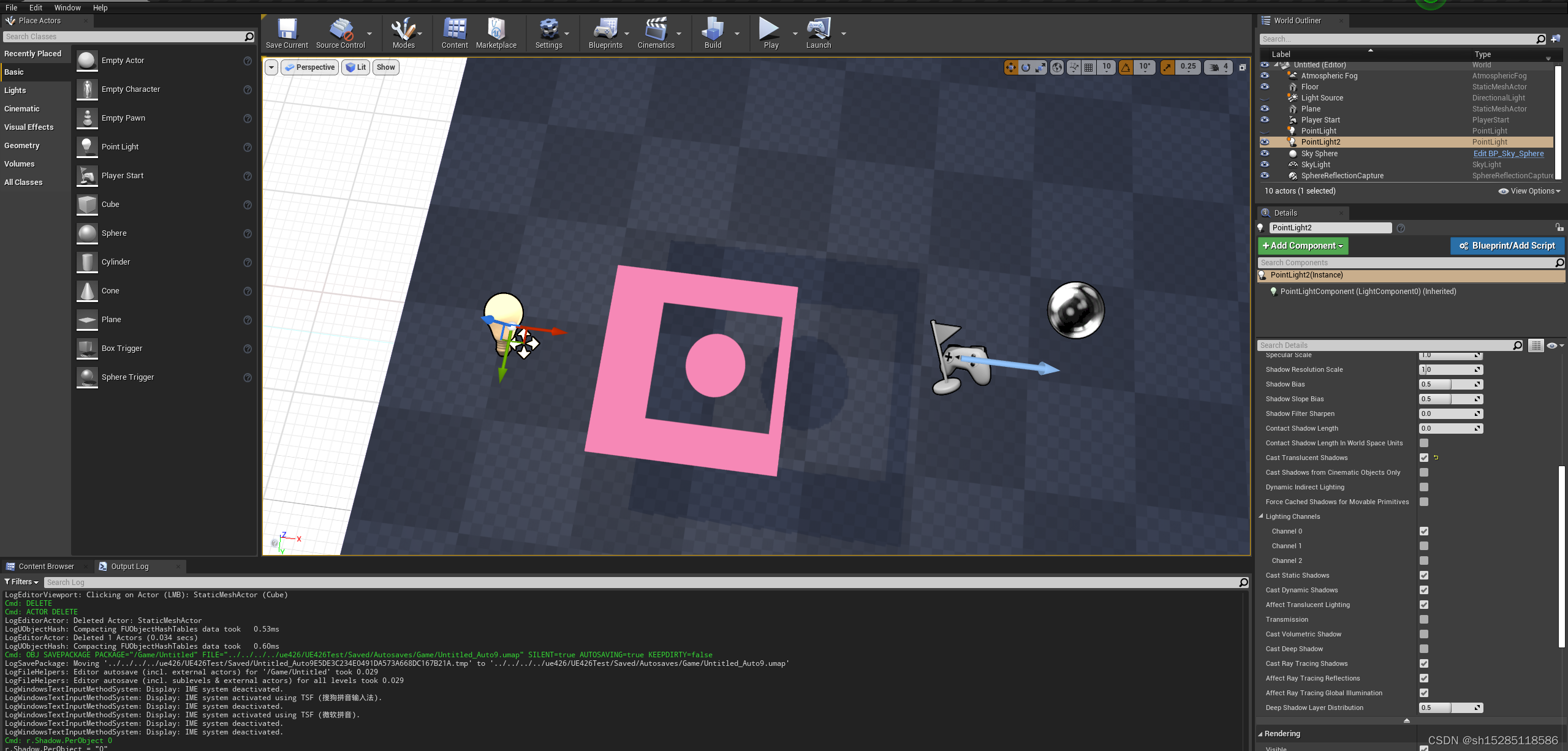This screenshot has width=1568, height=751.
Task: Open the Perspective viewport dropdown
Action: tap(309, 67)
